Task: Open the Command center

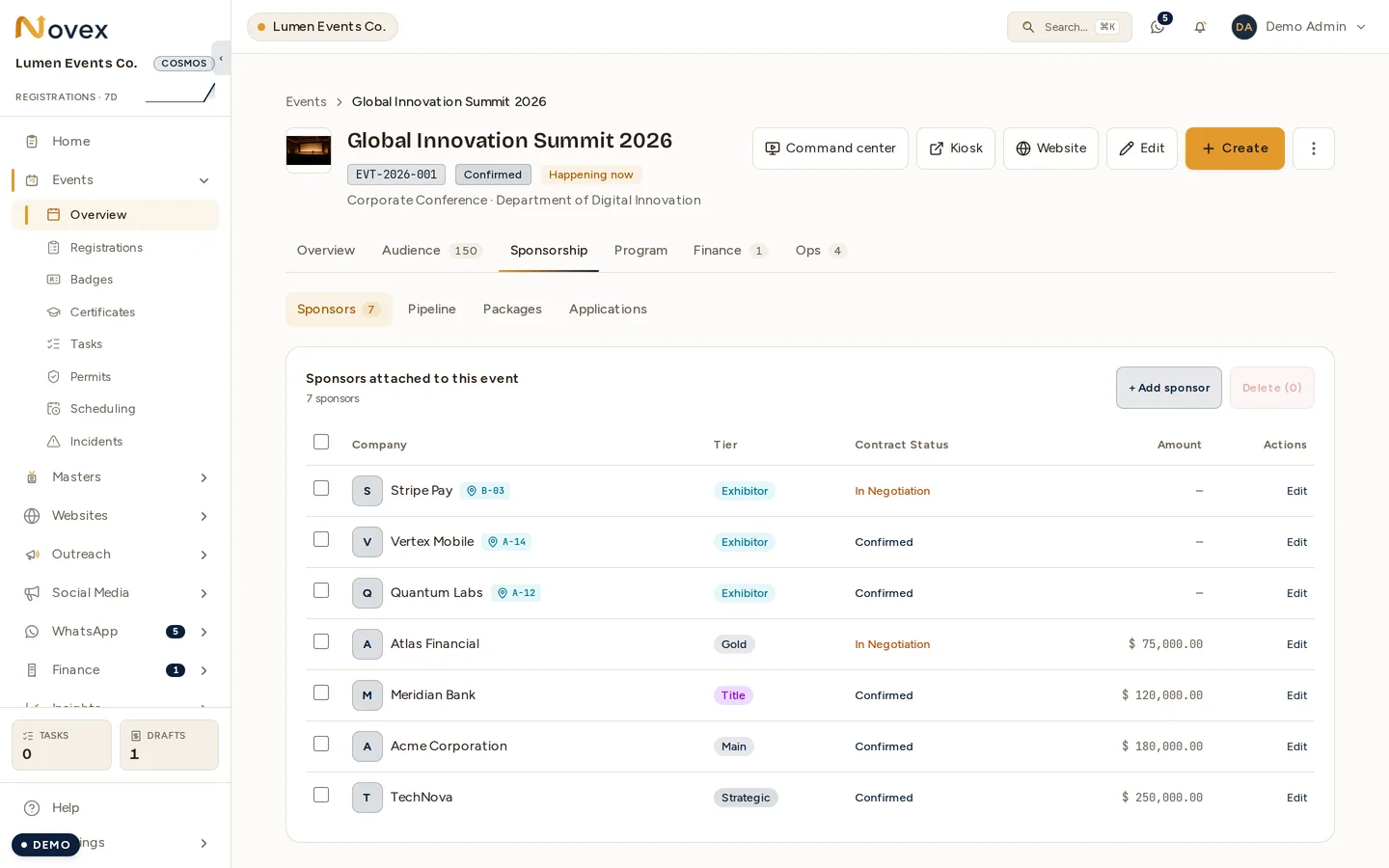Action: 831,149
